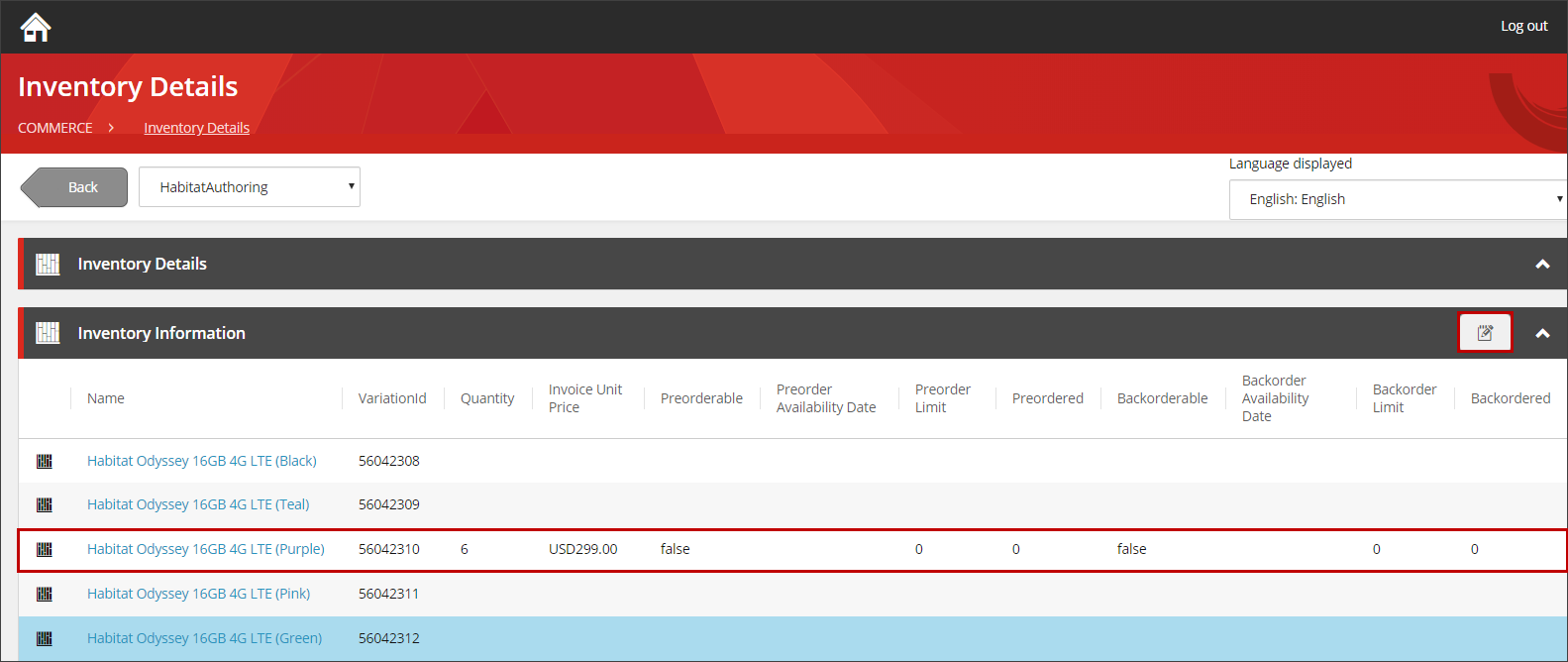Click the Quantity column header

click(487, 398)
